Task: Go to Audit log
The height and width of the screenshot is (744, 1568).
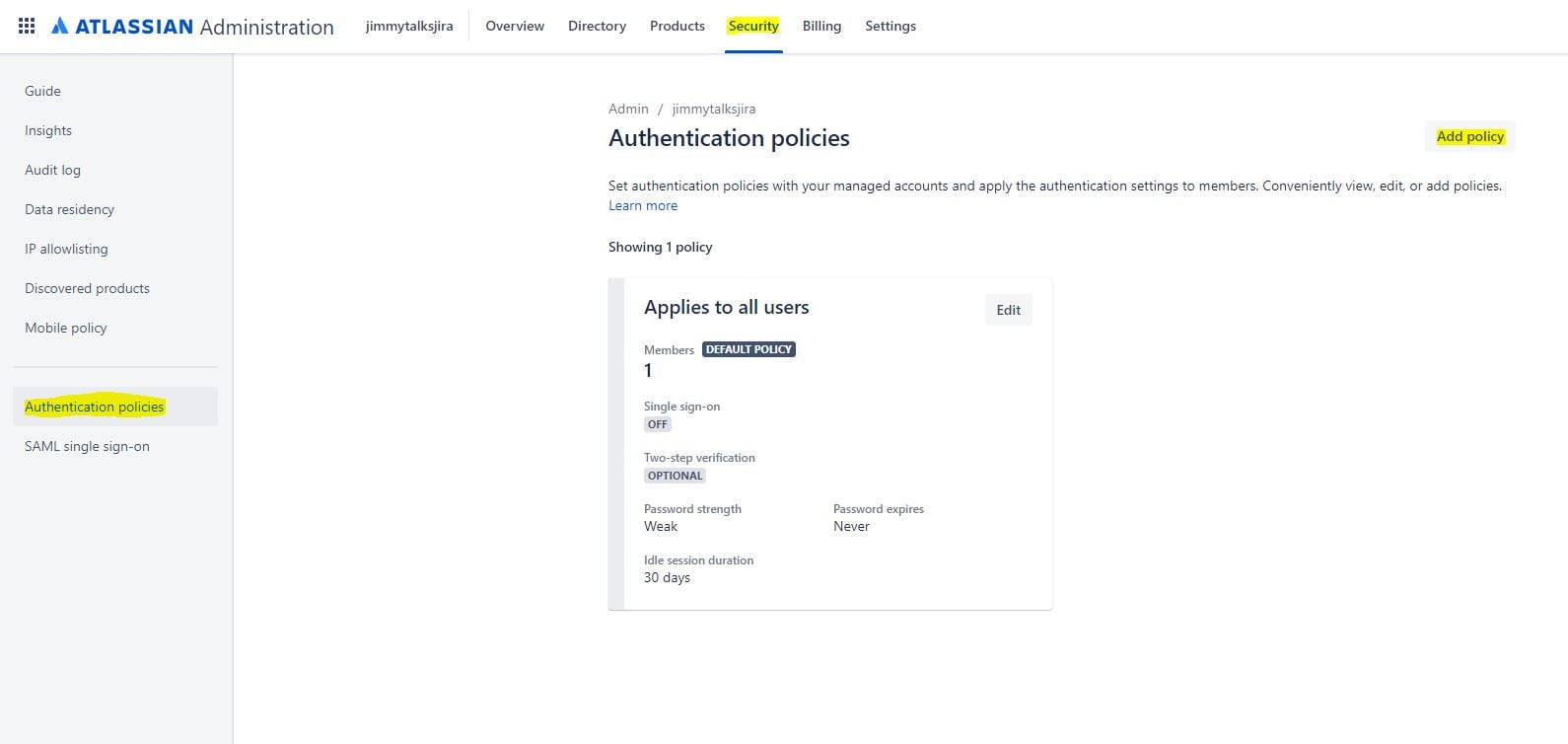Action: pos(115,170)
